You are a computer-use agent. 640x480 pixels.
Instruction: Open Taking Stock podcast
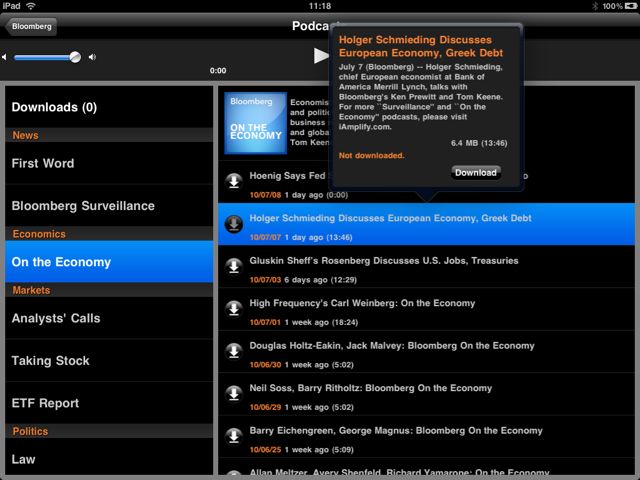(x=109, y=360)
